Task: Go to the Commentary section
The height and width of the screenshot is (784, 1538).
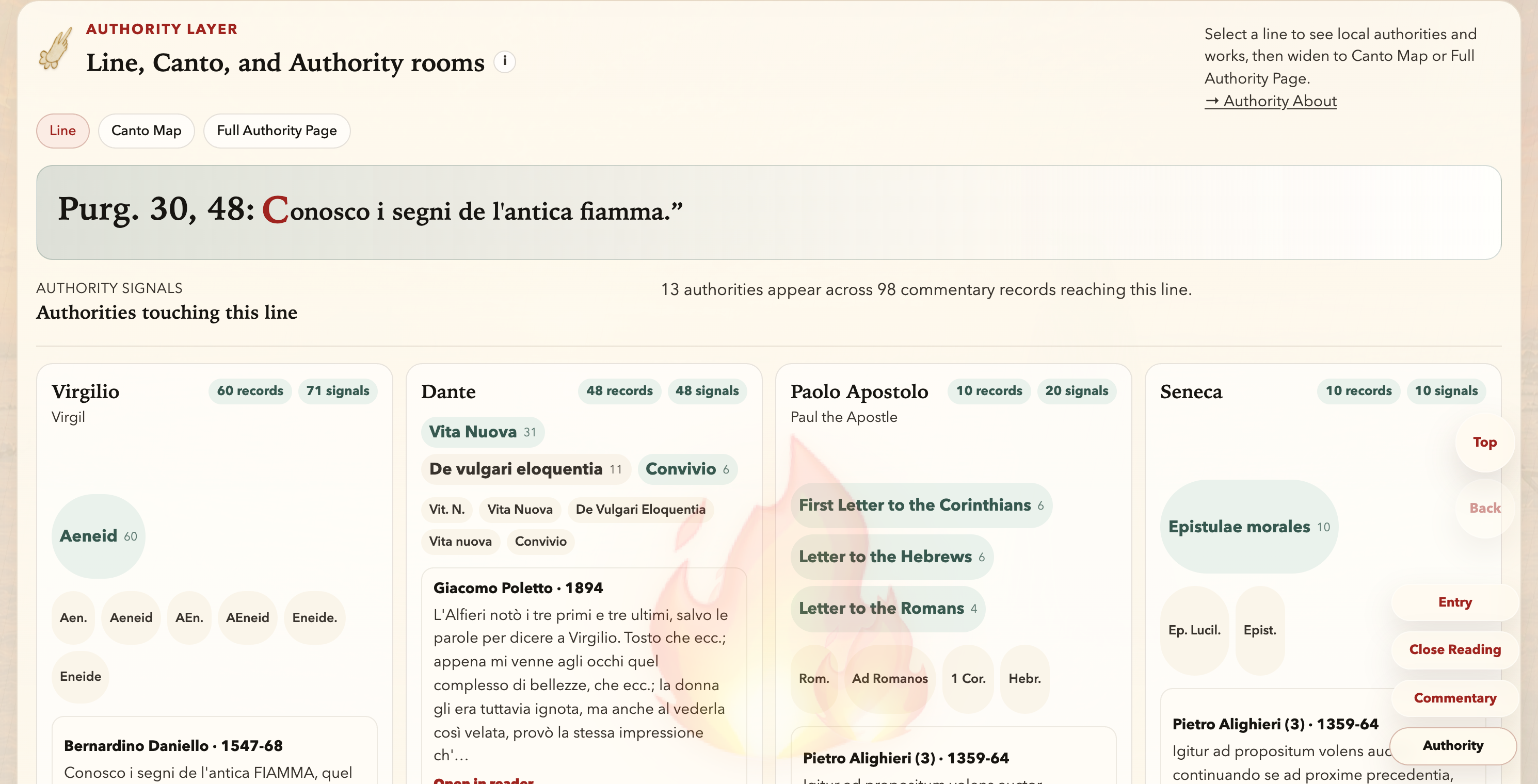Action: point(1455,698)
